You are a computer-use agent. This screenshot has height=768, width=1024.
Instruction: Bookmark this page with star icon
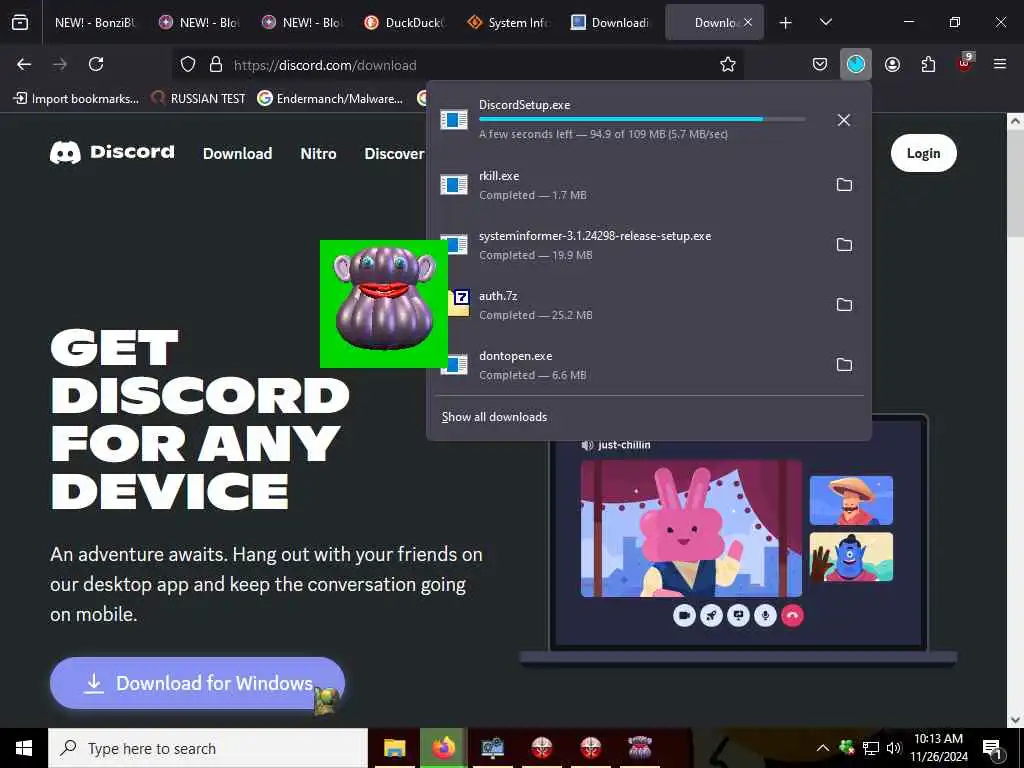coord(728,65)
